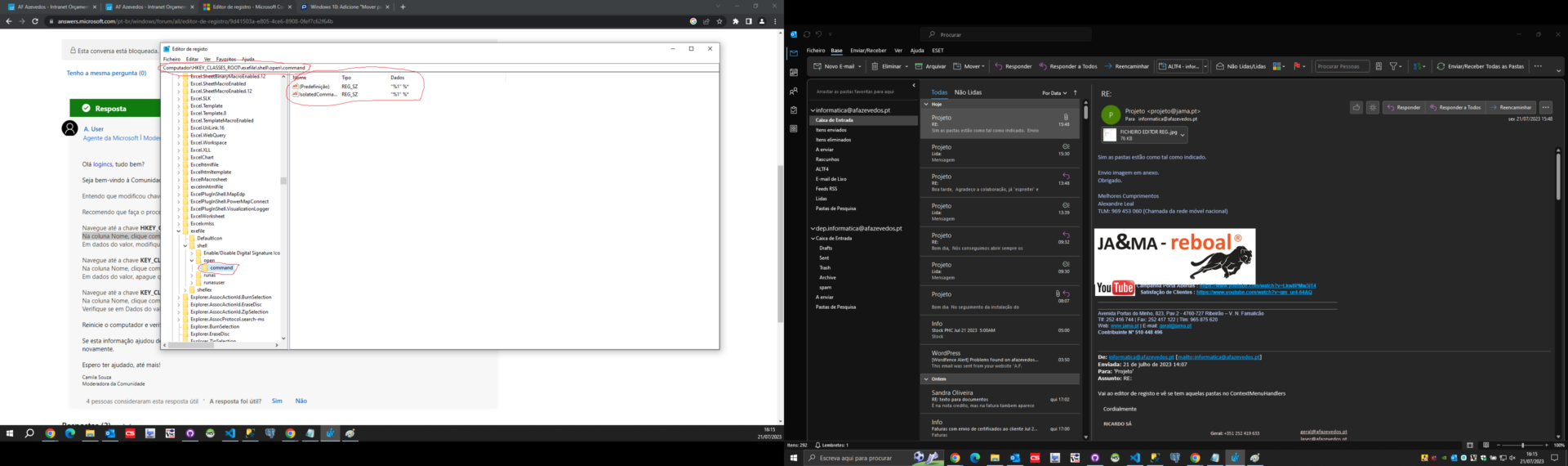Expand the FICHEIRO EDITOR REG.jpg attachment dropdown
The width and height of the screenshot is (1568, 466).
1183,135
